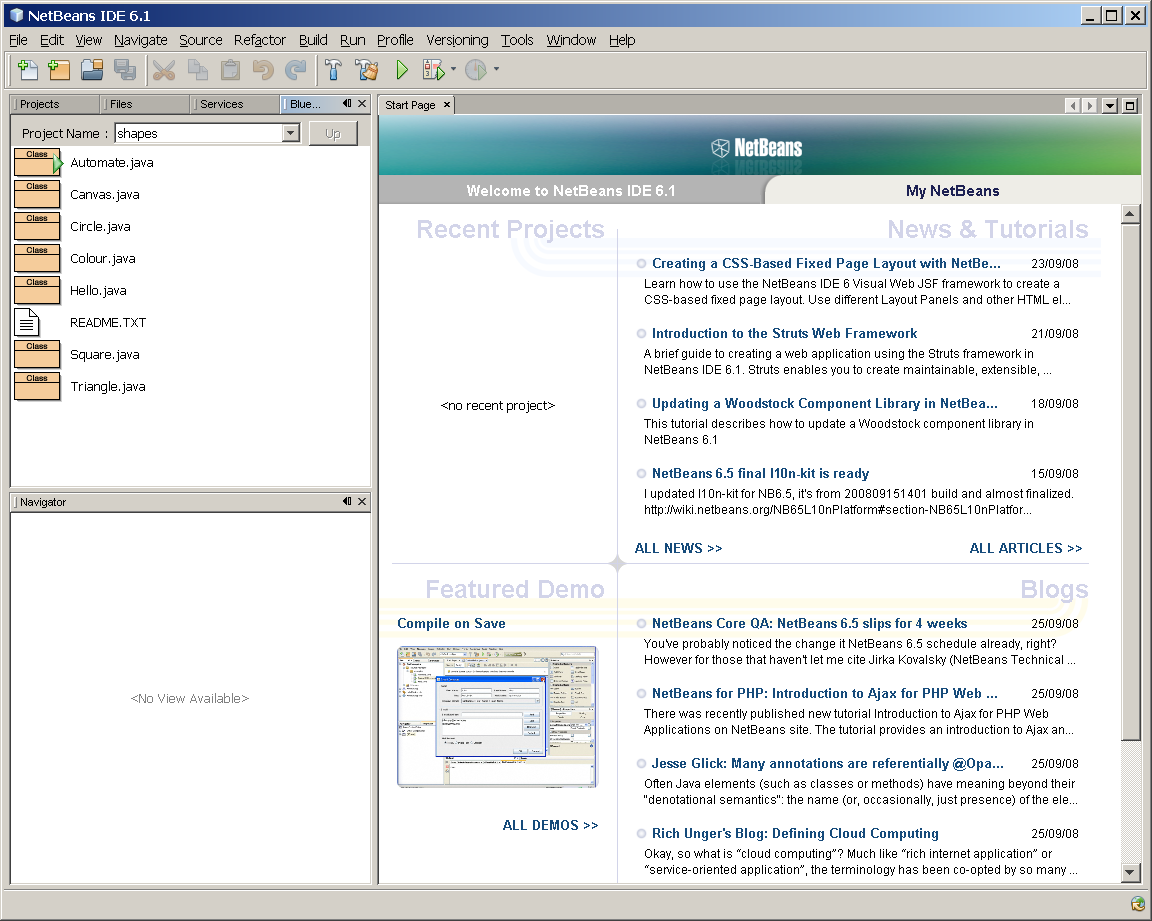
Task: Click the status bar notification icon
Action: pyautogui.click(x=1138, y=904)
